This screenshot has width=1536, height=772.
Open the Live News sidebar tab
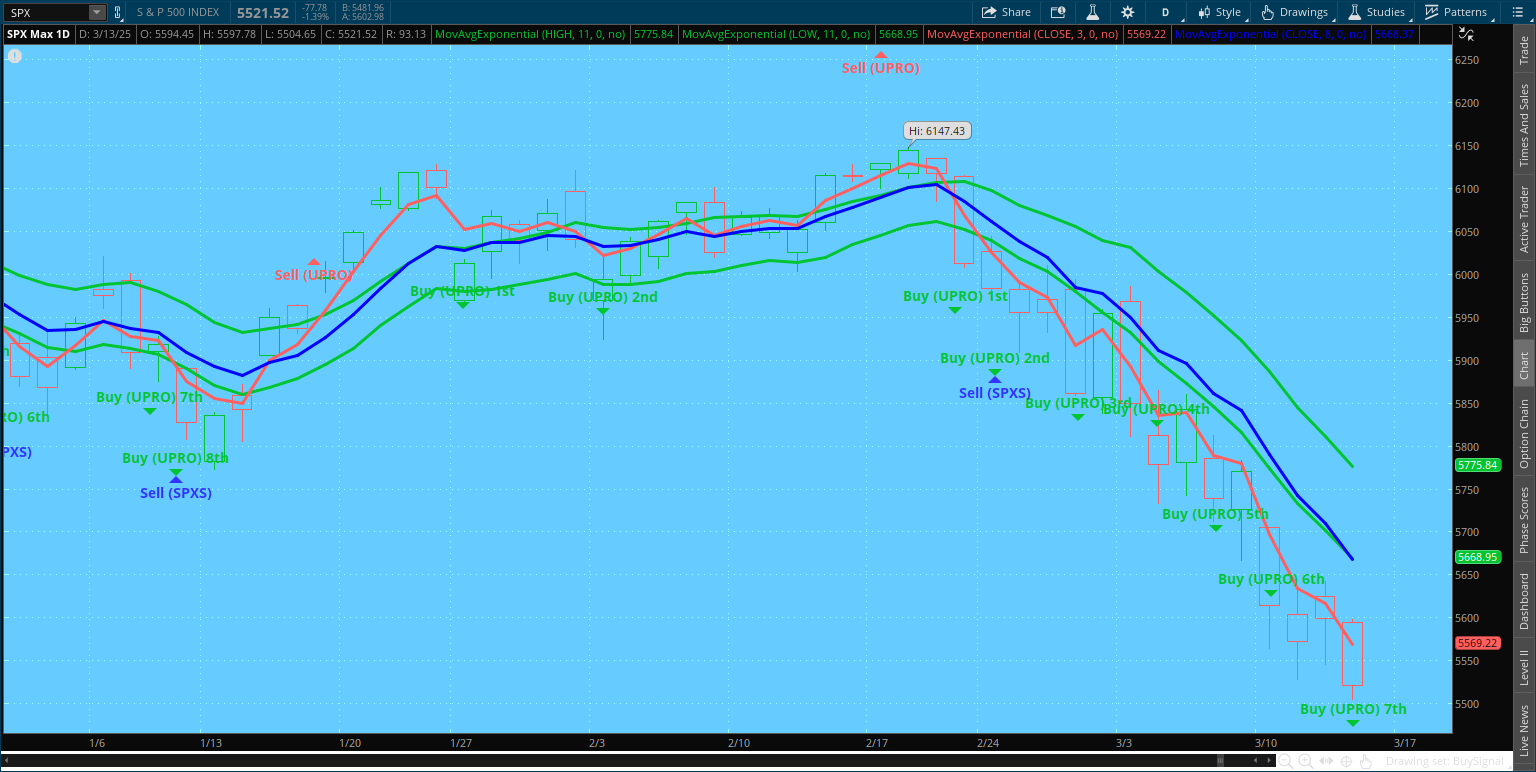1524,730
